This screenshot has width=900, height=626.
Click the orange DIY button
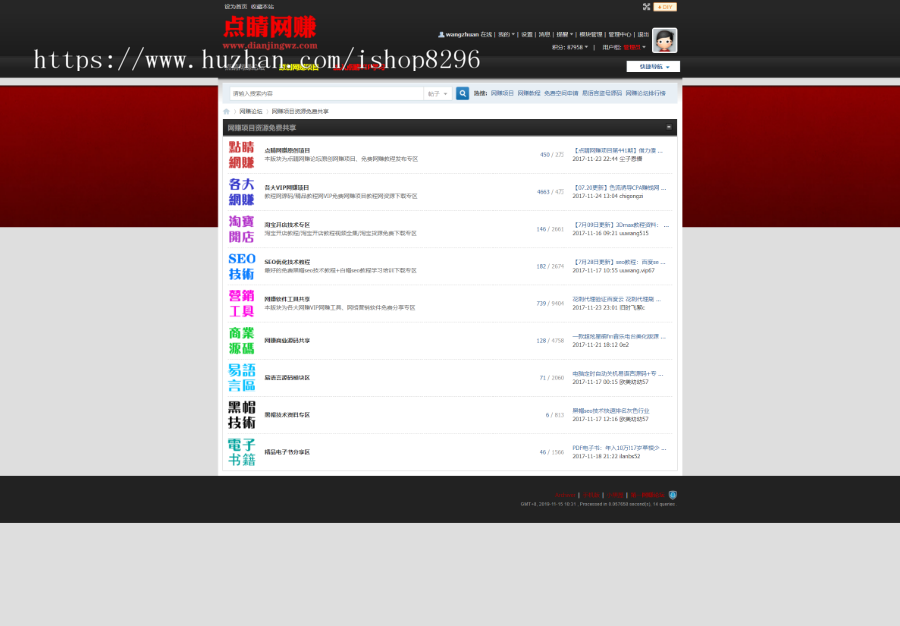(x=665, y=7)
